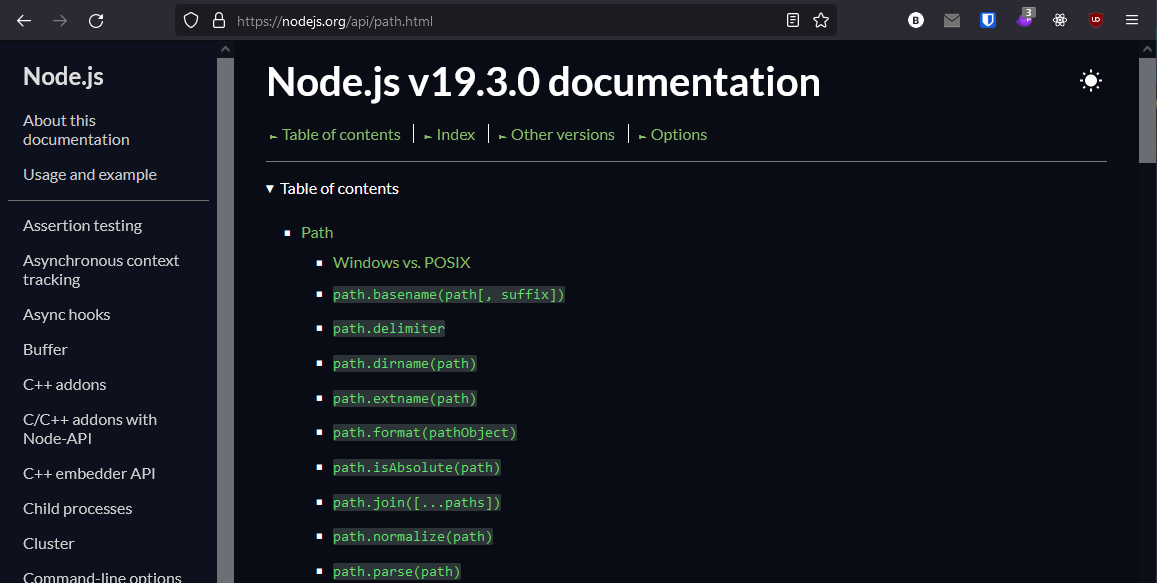
Task: Open uBlock Origin extension icon
Action: (1096, 21)
